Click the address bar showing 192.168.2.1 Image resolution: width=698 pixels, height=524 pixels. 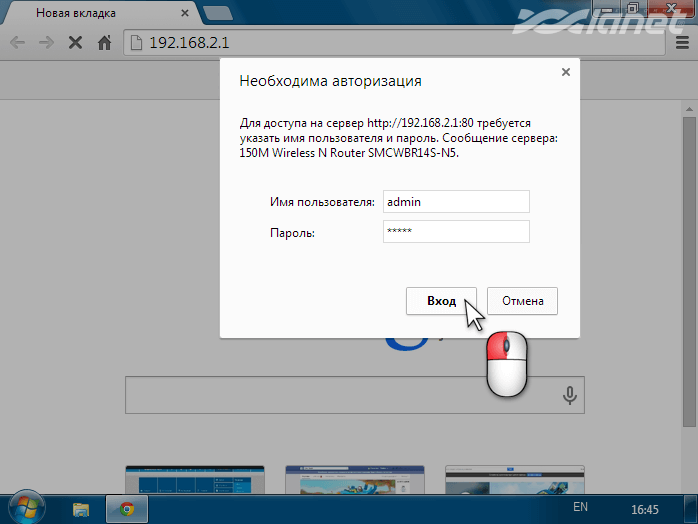pos(400,44)
